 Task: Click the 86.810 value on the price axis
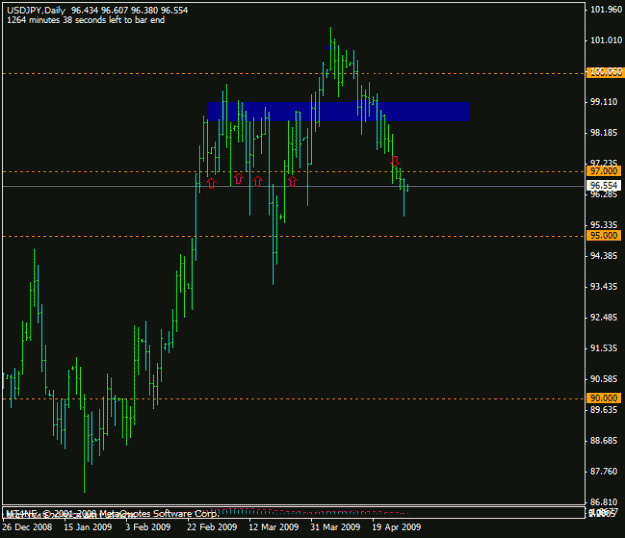603,502
